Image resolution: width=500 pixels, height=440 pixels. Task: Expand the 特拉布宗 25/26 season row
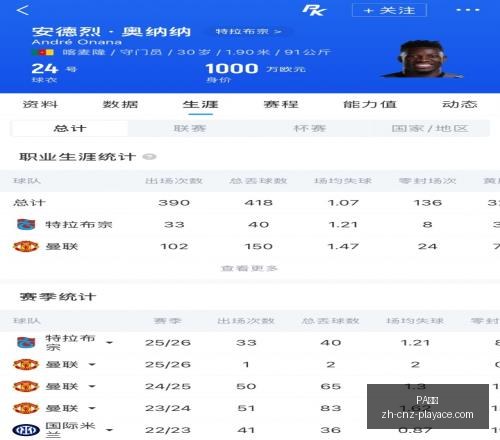109,343
